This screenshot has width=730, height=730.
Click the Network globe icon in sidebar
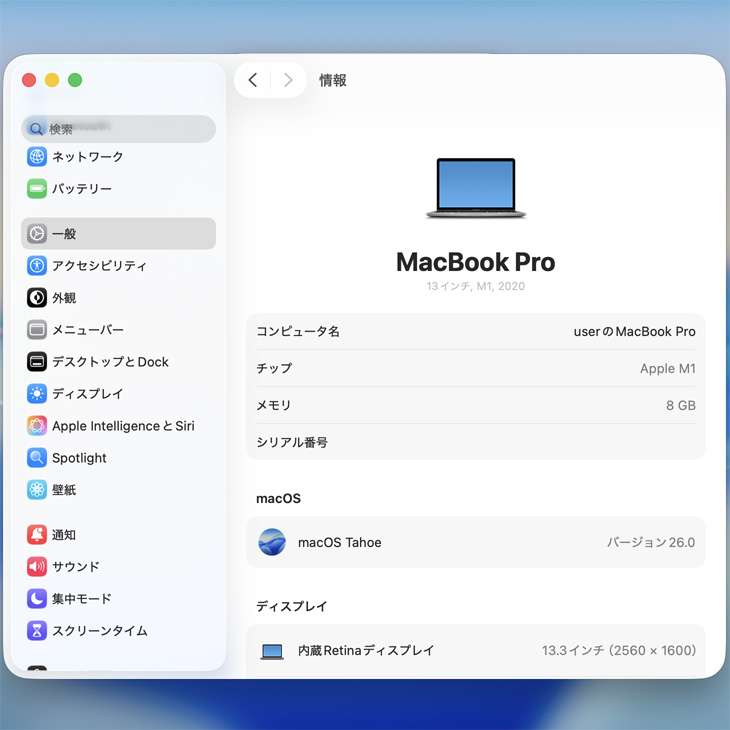coord(37,157)
